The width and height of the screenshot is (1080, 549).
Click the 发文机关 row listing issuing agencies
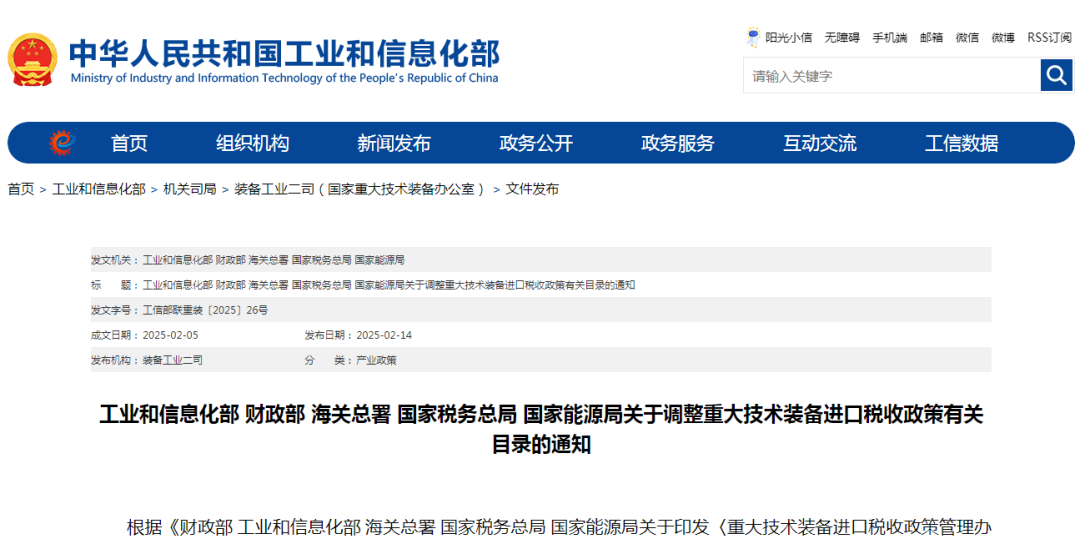click(x=541, y=260)
